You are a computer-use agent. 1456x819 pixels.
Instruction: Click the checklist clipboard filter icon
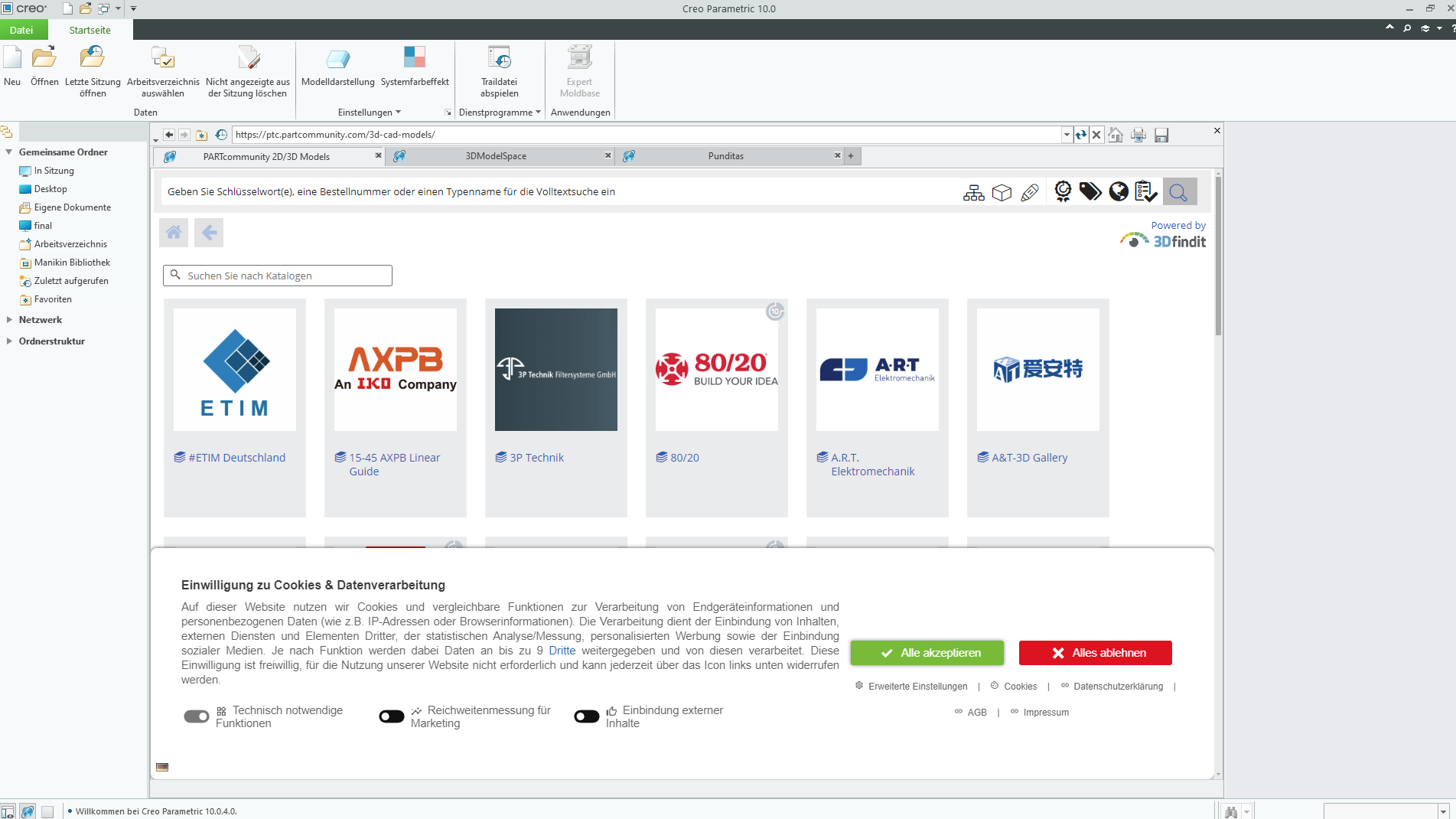[x=1146, y=191]
